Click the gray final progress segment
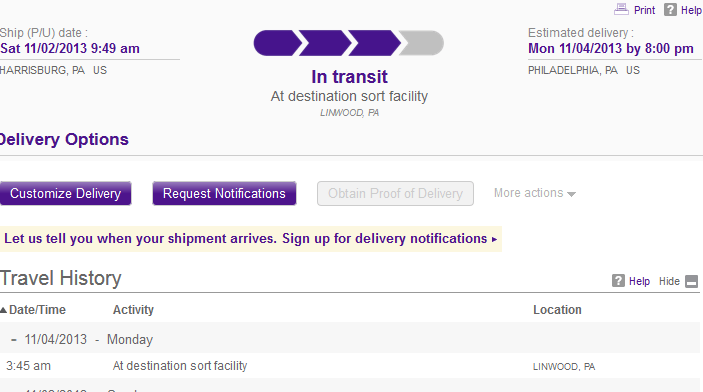Image resolution: width=703 pixels, height=392 pixels. click(x=421, y=43)
